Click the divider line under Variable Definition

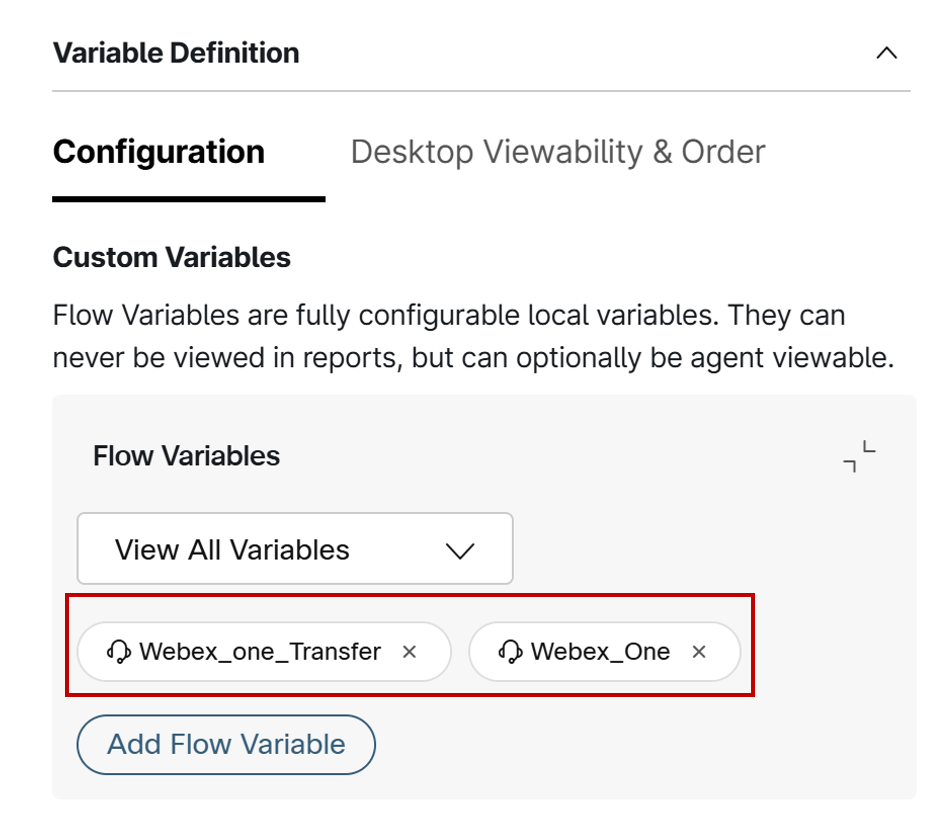coord(481,91)
